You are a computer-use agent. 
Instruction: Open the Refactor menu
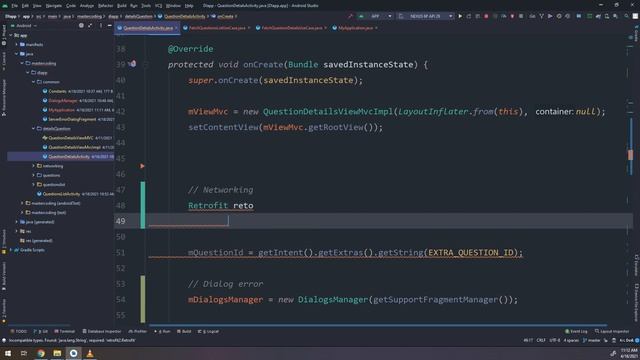click(105, 6)
